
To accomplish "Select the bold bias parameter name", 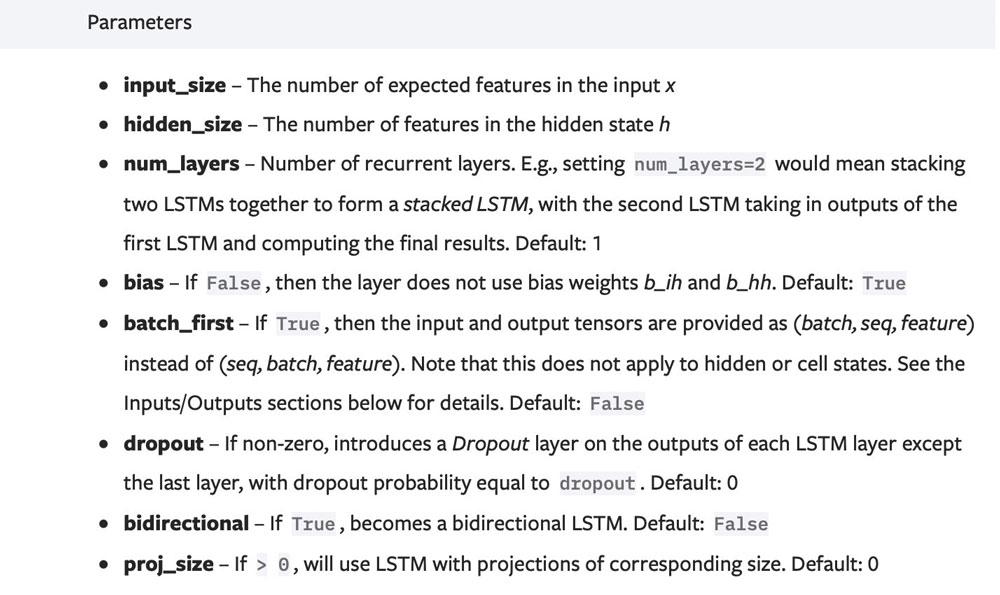I will click(x=143, y=283).
